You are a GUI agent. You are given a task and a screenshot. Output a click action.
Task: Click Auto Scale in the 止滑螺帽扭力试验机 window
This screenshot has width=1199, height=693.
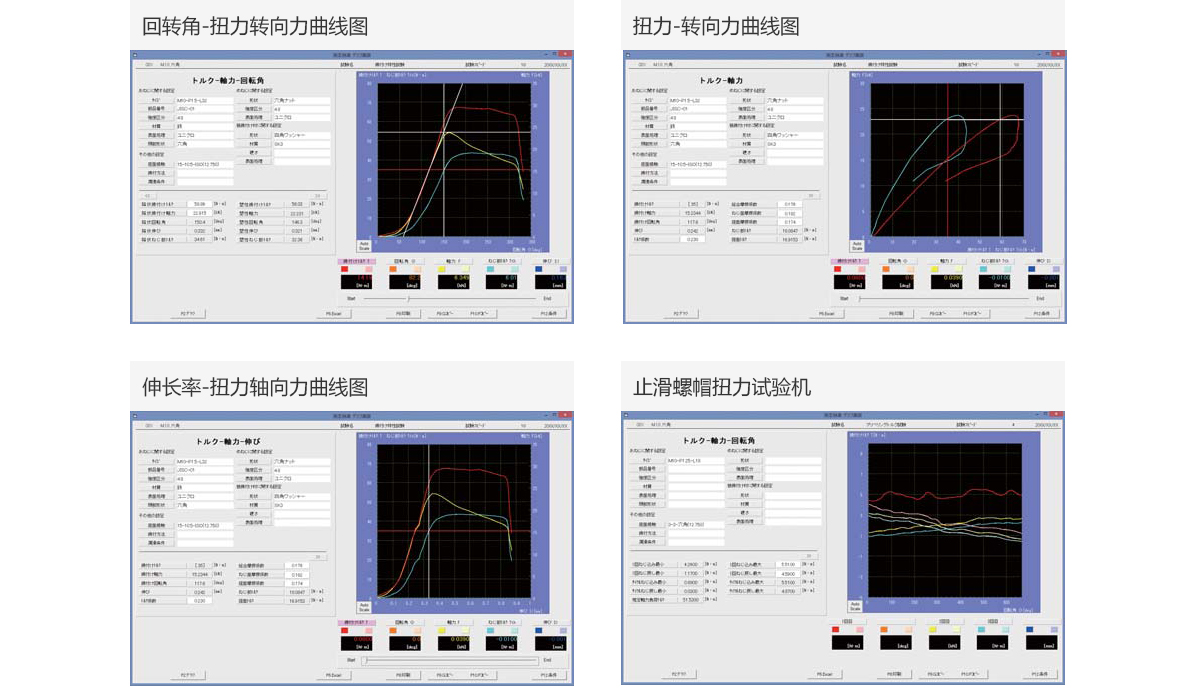pos(855,607)
